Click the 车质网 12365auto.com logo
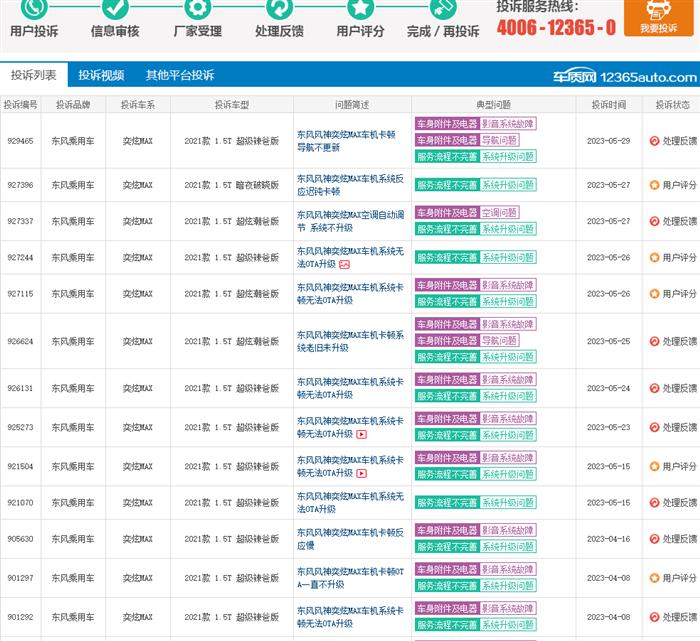The height and width of the screenshot is (641, 700). 625,77
